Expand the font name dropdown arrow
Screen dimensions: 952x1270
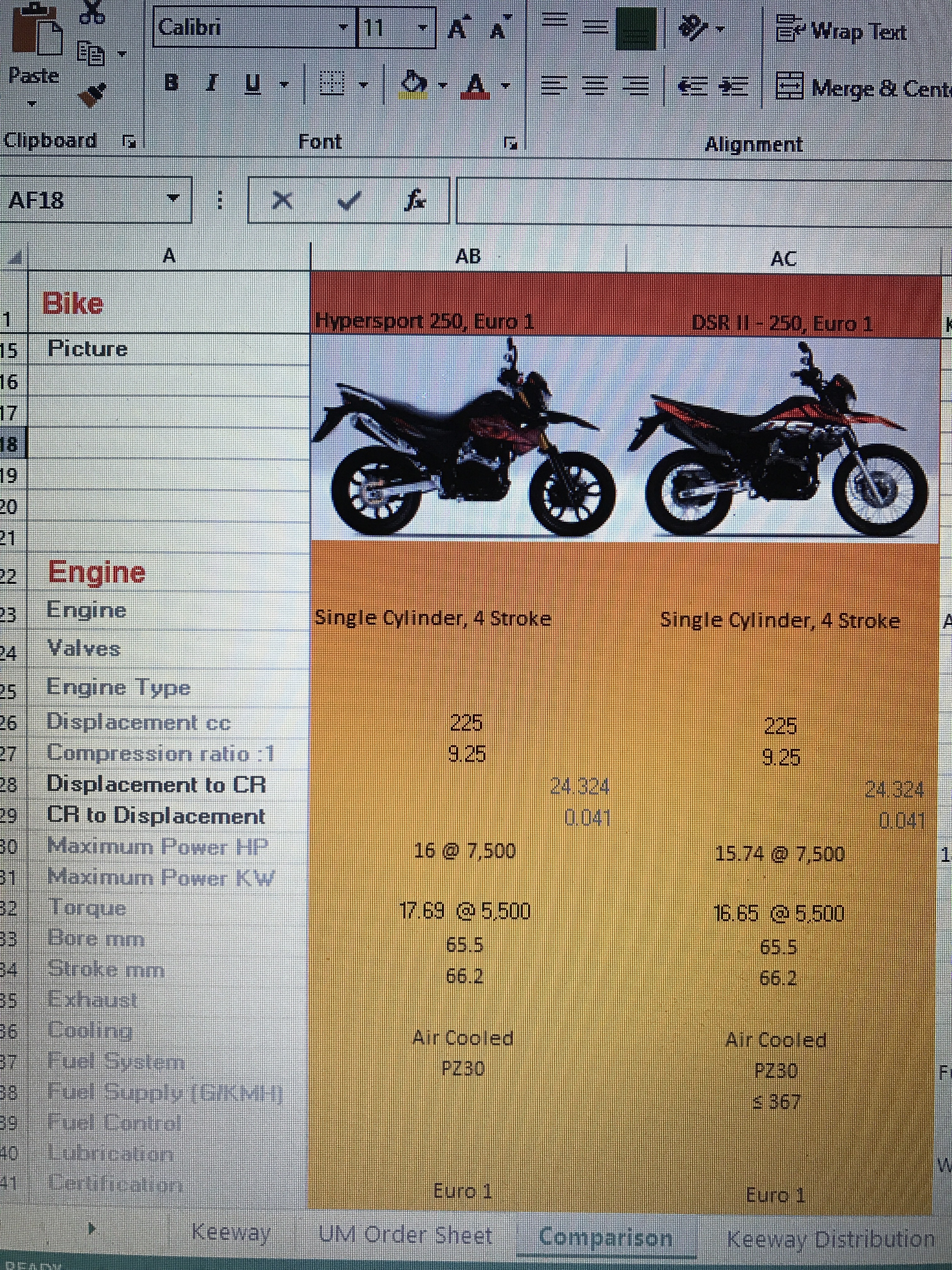point(344,27)
